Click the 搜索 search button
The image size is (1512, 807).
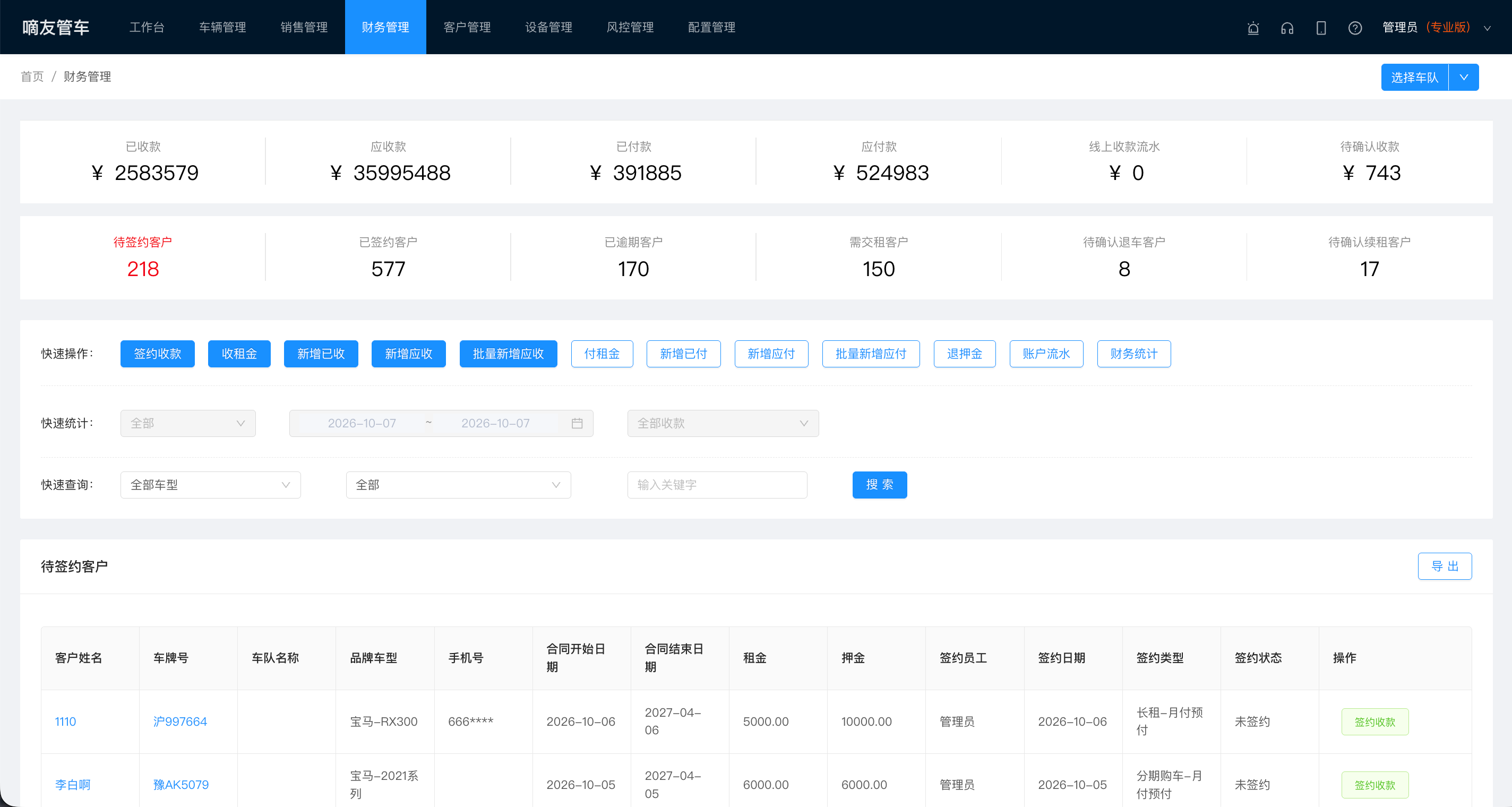point(879,485)
